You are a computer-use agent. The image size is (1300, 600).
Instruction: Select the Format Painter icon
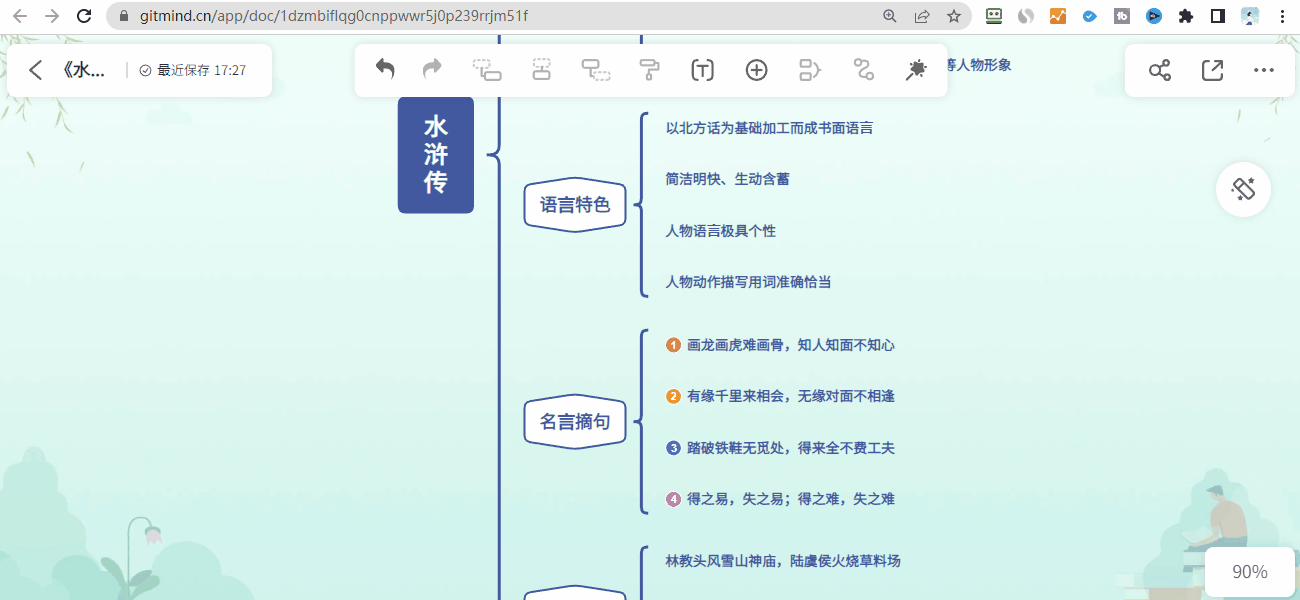648,70
